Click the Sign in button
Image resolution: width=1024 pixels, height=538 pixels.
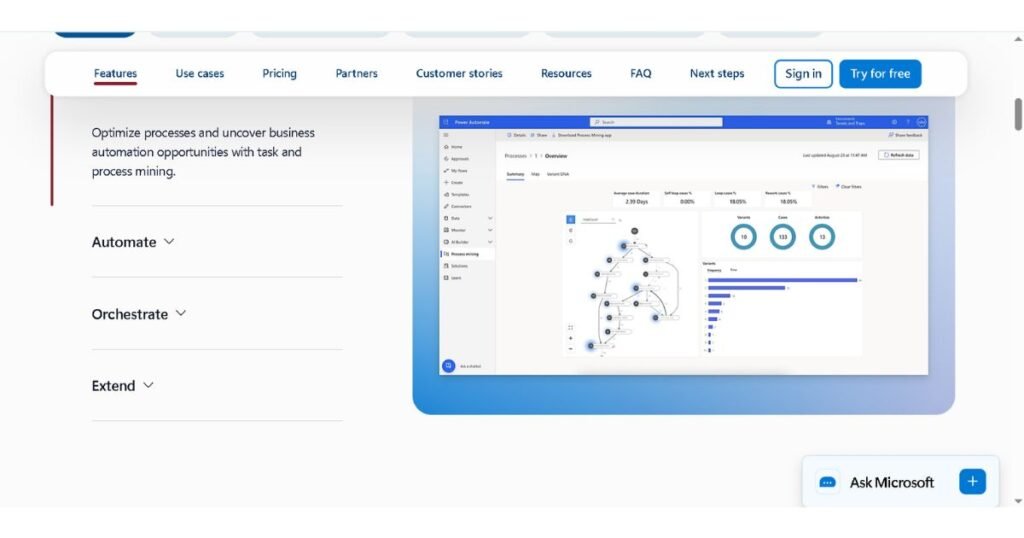pyautogui.click(x=803, y=74)
